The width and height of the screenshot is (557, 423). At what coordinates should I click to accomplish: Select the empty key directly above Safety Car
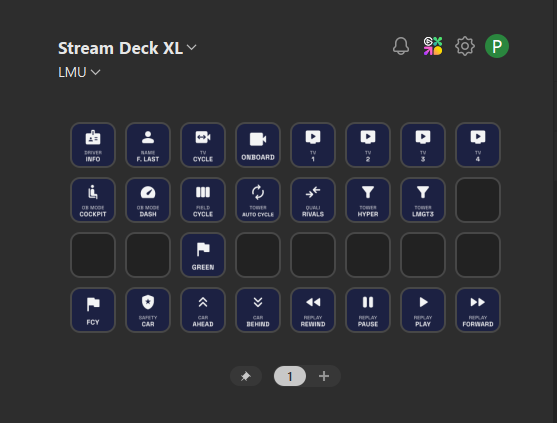(x=148, y=255)
